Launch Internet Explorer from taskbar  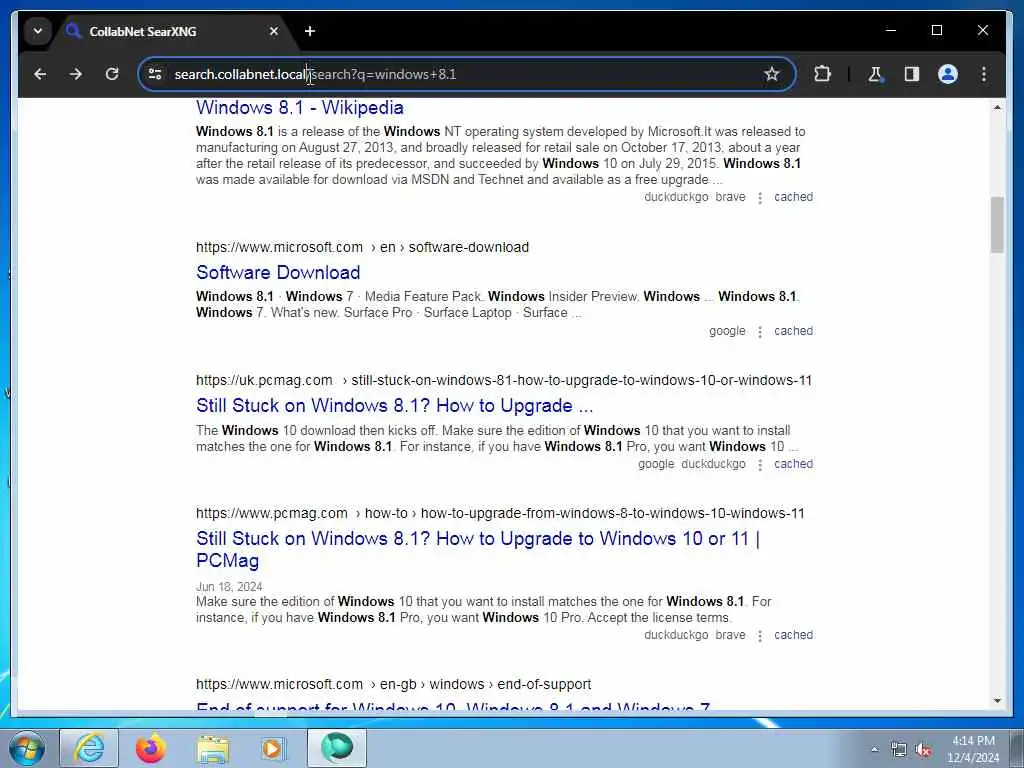pos(89,748)
